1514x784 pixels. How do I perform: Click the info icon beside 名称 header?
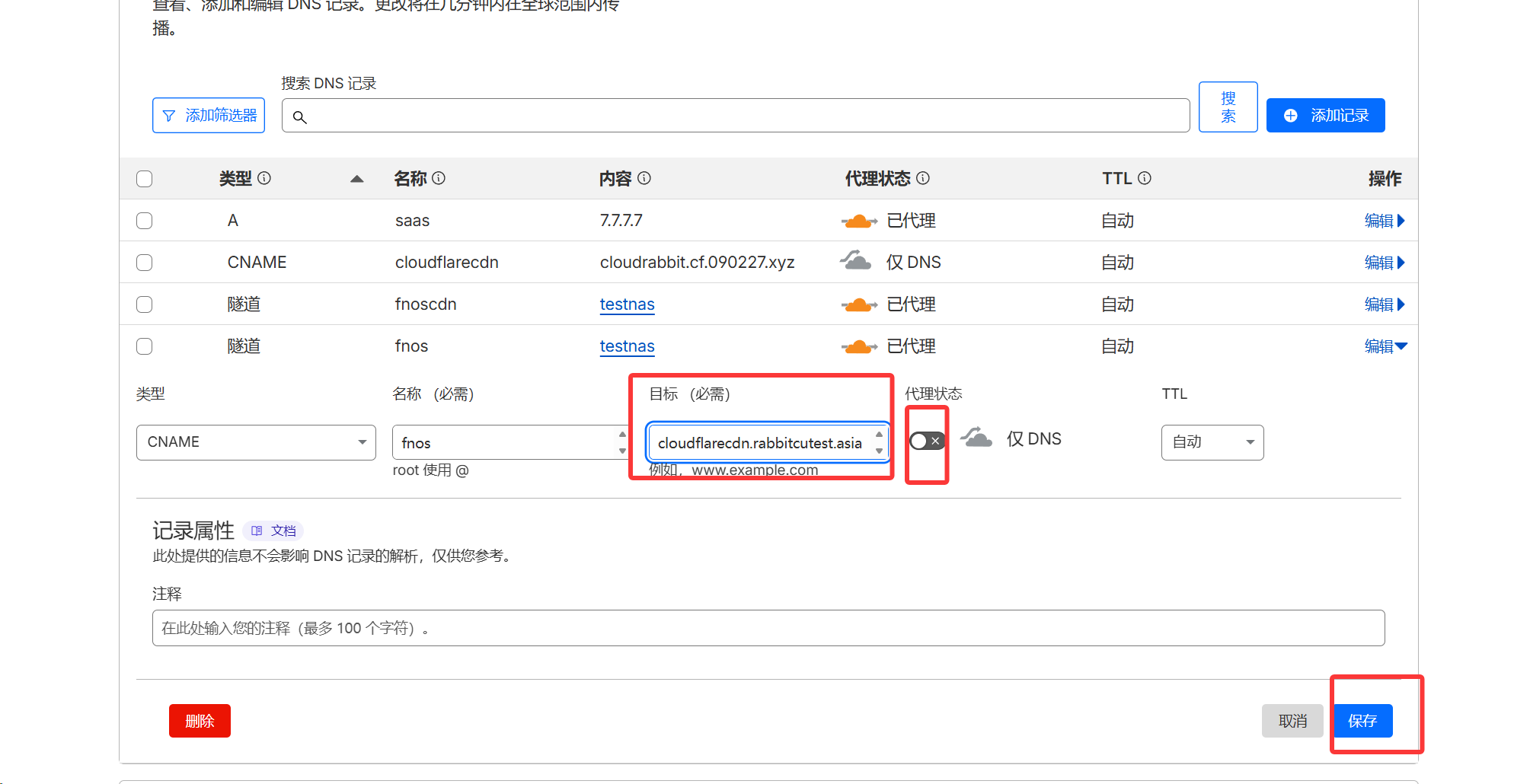tap(439, 178)
